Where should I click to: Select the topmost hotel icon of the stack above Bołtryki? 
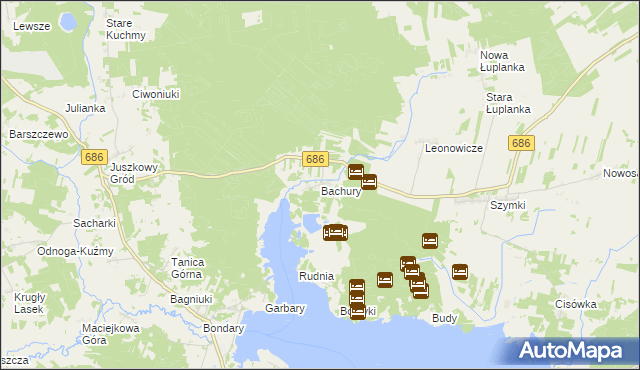pos(357,286)
